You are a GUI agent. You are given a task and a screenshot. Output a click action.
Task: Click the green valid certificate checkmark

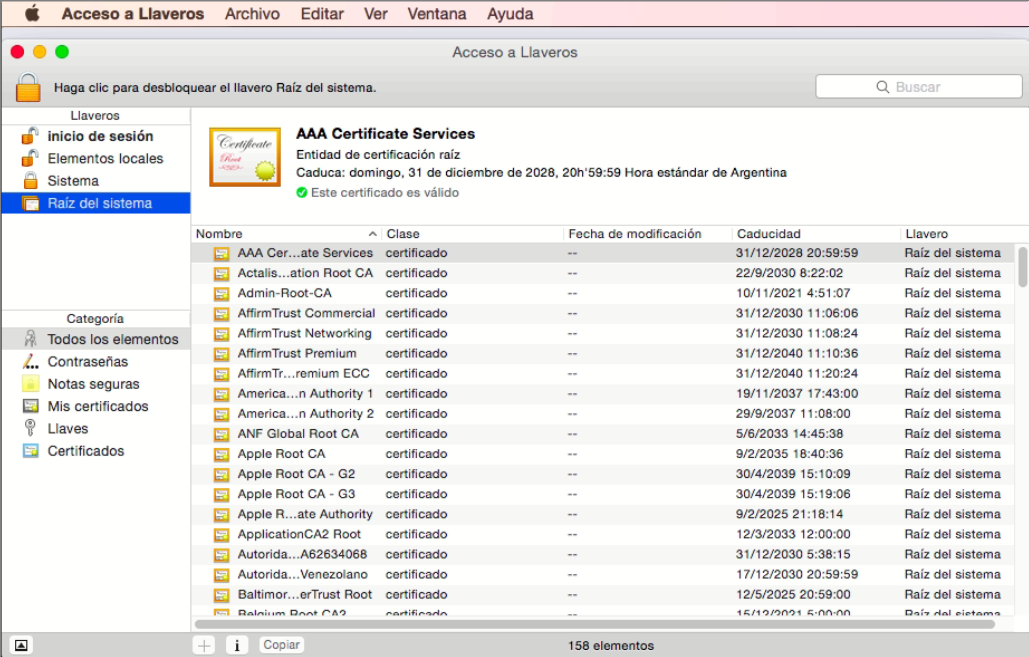click(302, 193)
